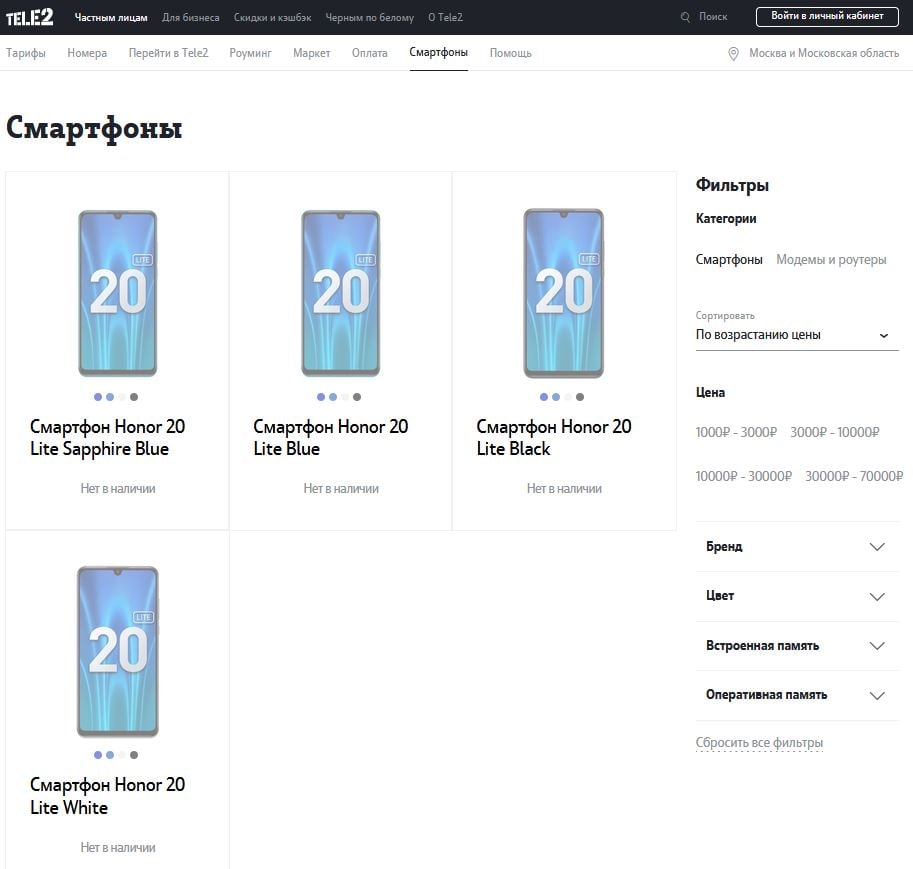This screenshot has width=913, height=869.
Task: Pick dark gray color dot under Lite Black phone
Action: 580,397
